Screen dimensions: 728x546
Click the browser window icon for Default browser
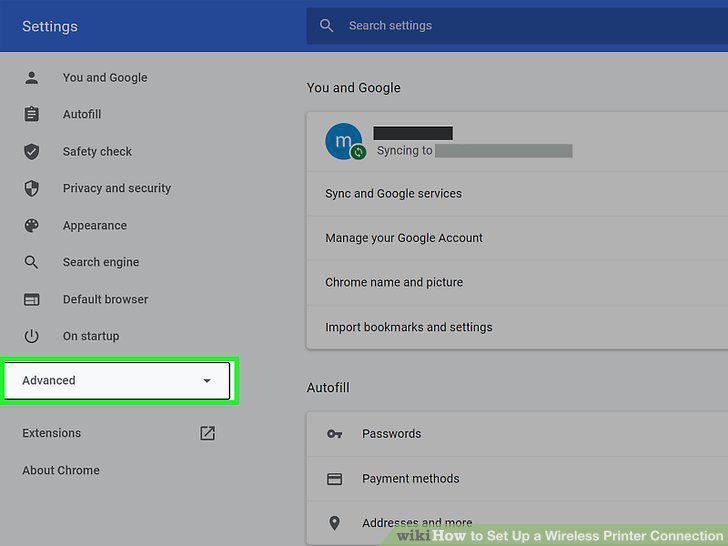pyautogui.click(x=32, y=299)
